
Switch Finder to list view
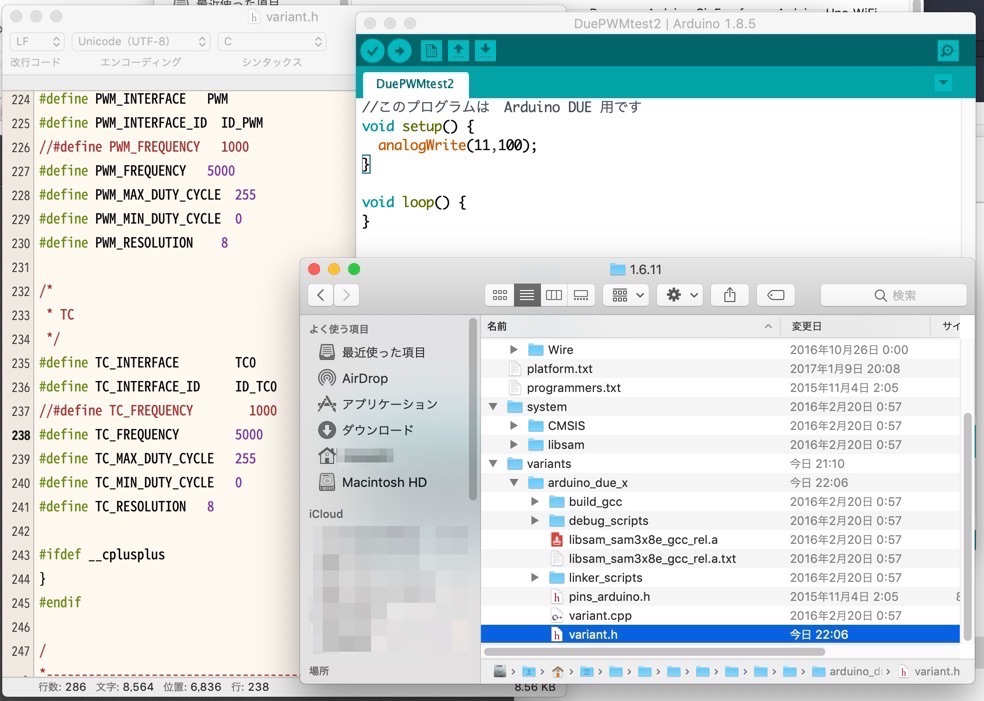click(x=527, y=295)
